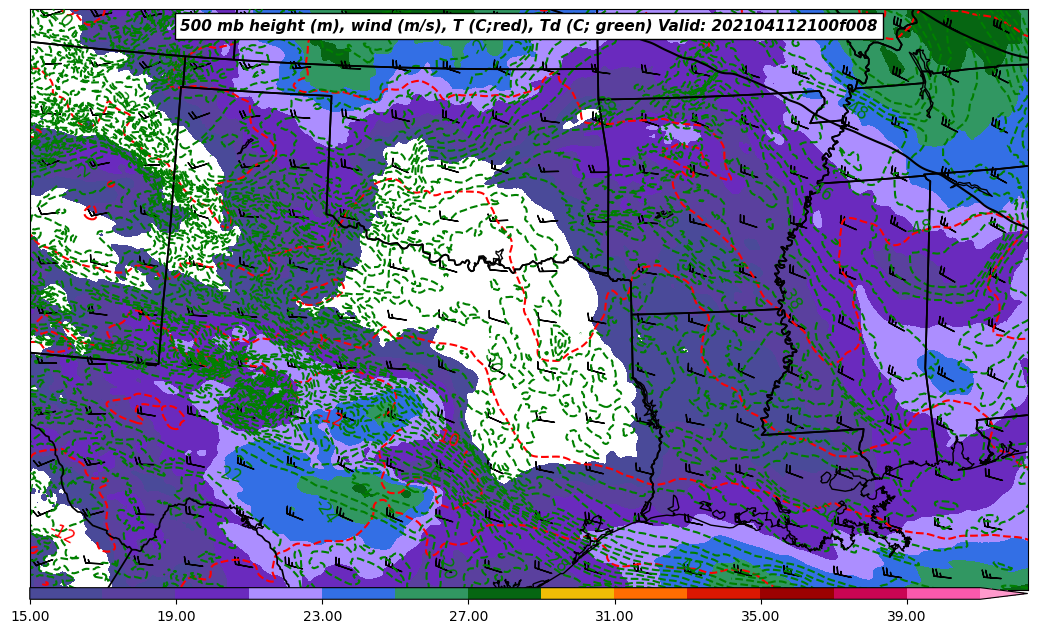Select the bright red colorbar segment before 35.00
The height and width of the screenshot is (633, 1037).
724,593
